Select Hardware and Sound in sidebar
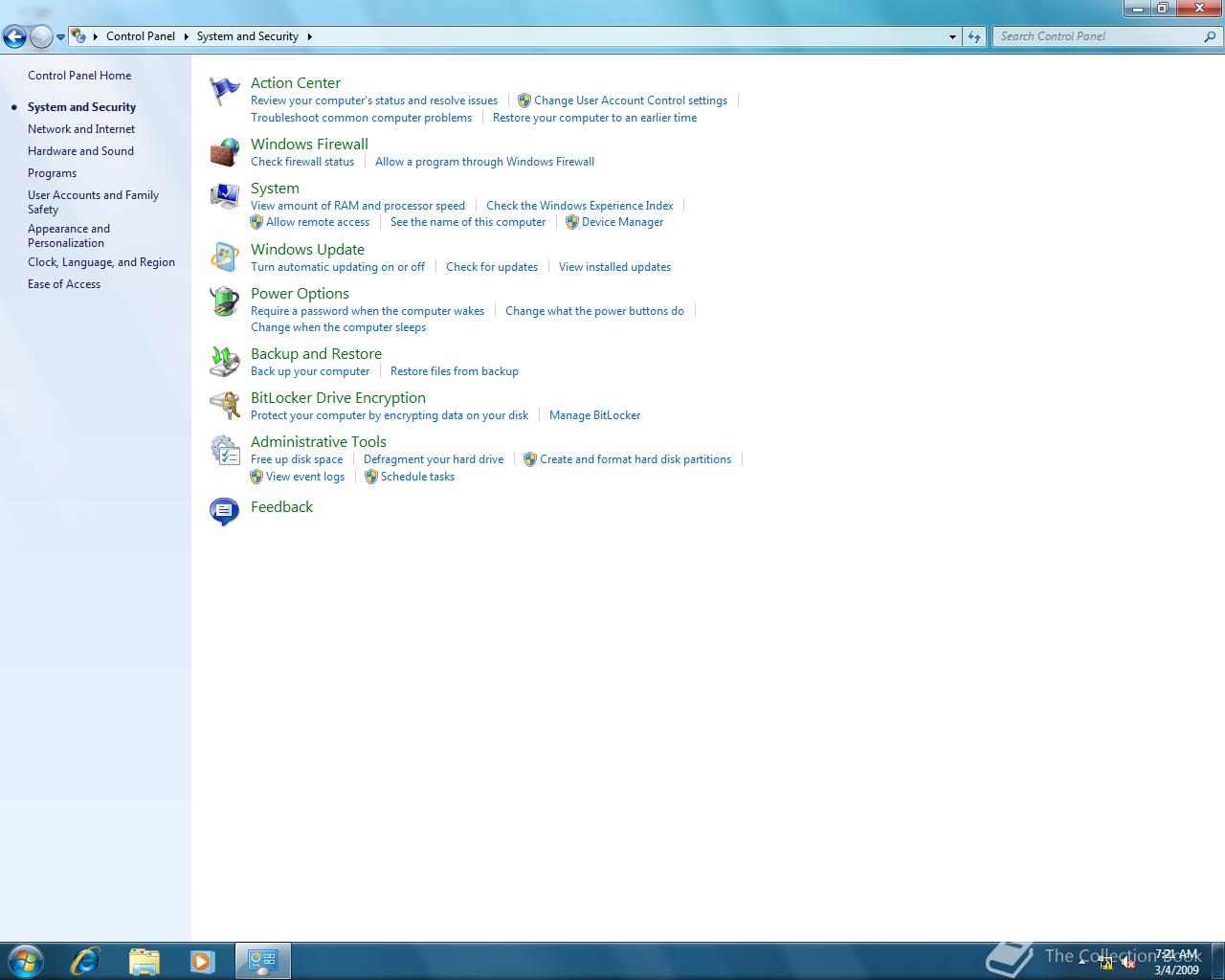 (80, 151)
